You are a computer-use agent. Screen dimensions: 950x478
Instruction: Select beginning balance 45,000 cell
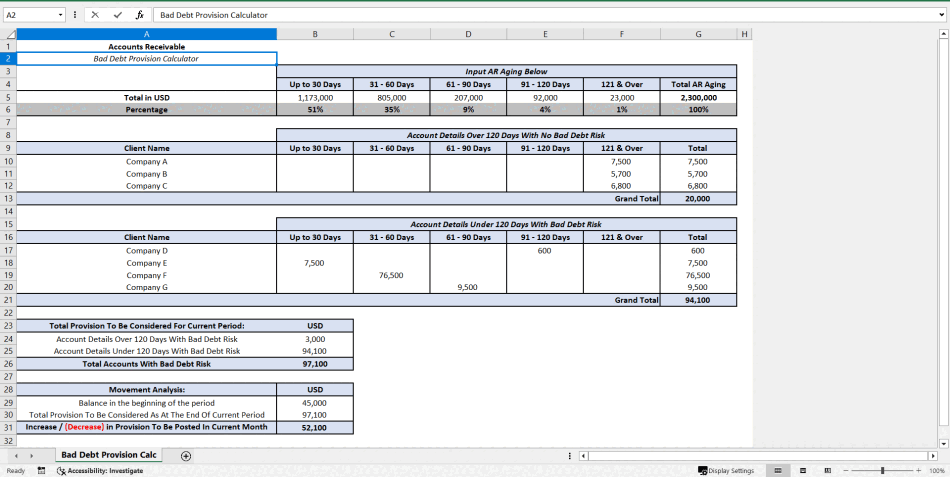click(315, 403)
